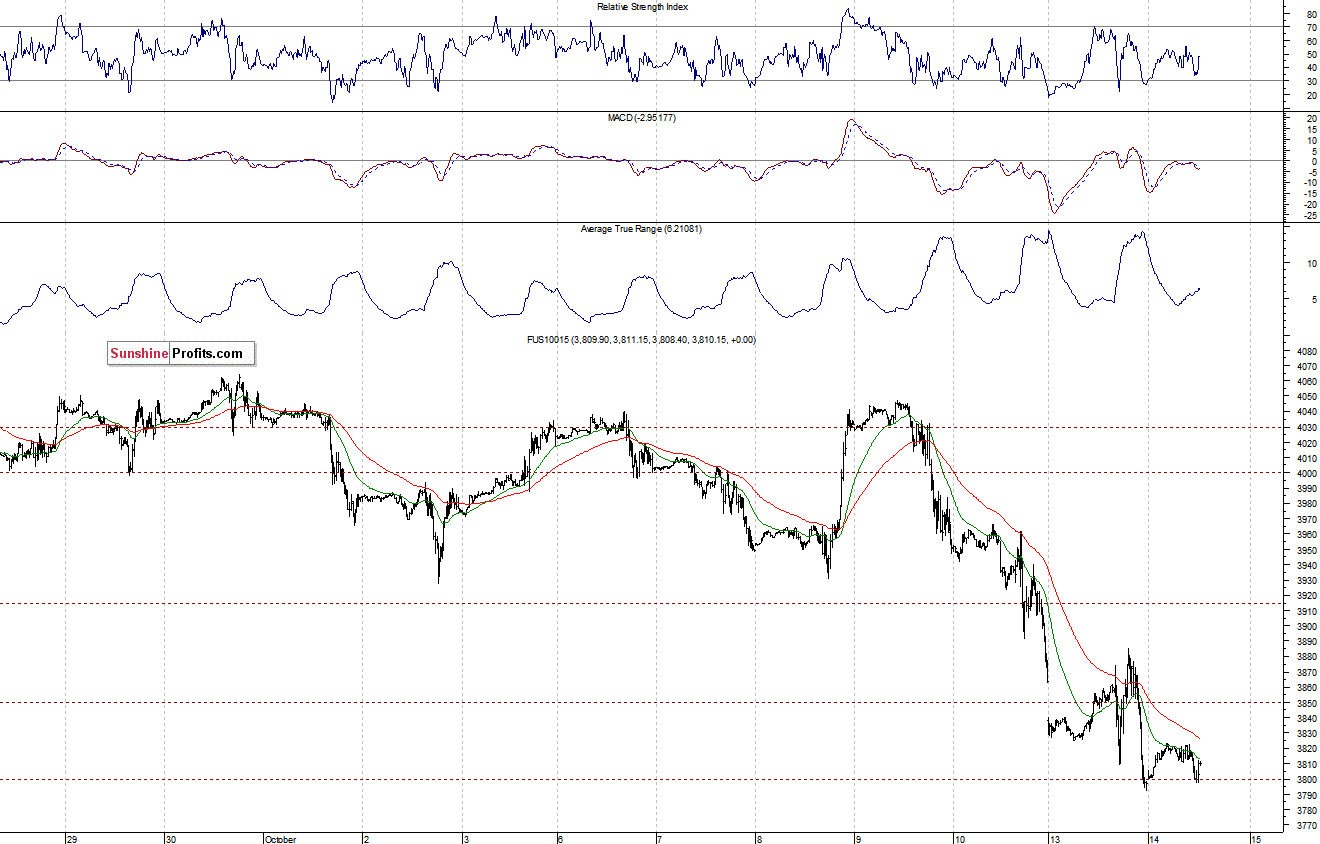Select the date axis label 8

759,838
